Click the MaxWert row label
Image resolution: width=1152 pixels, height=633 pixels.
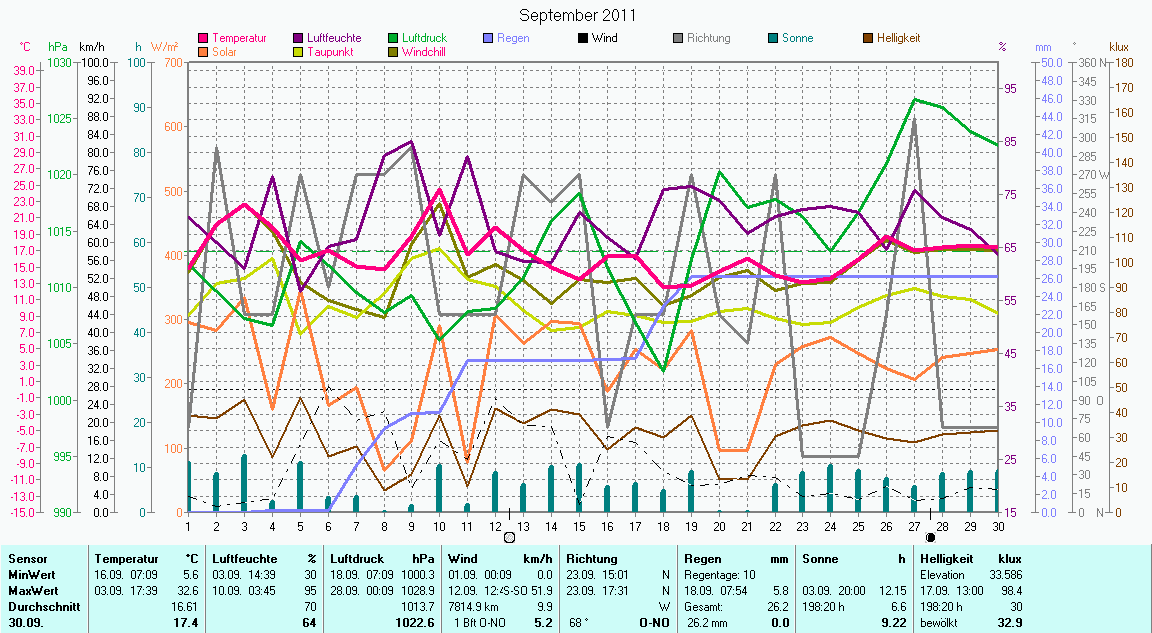click(33, 591)
